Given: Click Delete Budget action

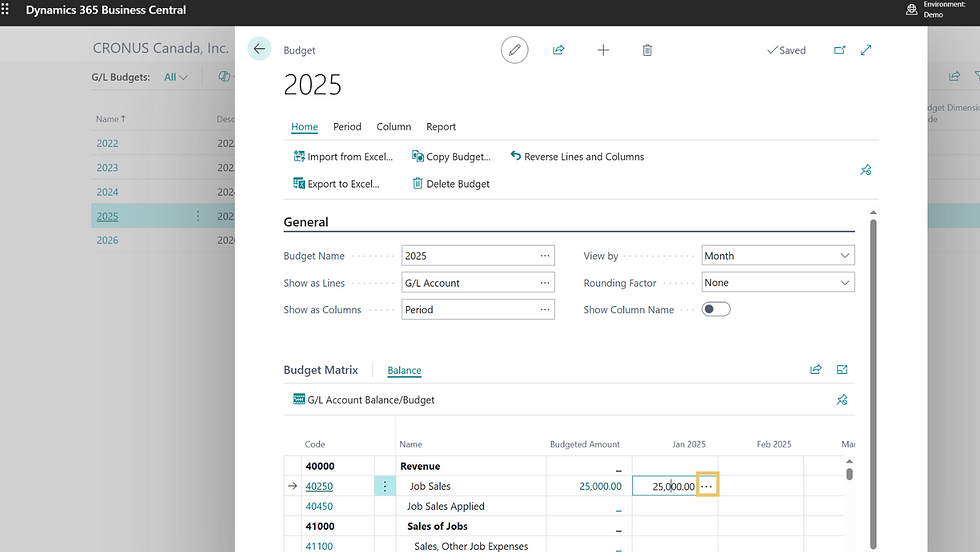Looking at the screenshot, I should pyautogui.click(x=451, y=183).
